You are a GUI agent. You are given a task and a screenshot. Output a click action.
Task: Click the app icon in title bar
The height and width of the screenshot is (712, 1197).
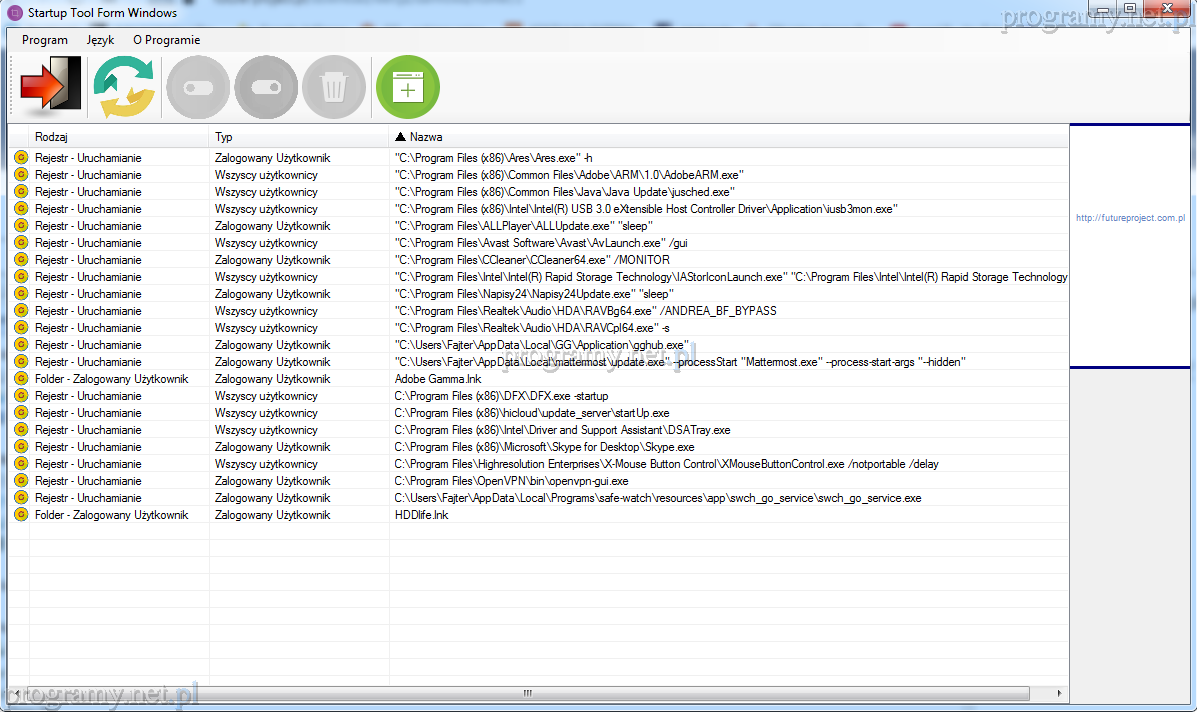pyautogui.click(x=15, y=13)
